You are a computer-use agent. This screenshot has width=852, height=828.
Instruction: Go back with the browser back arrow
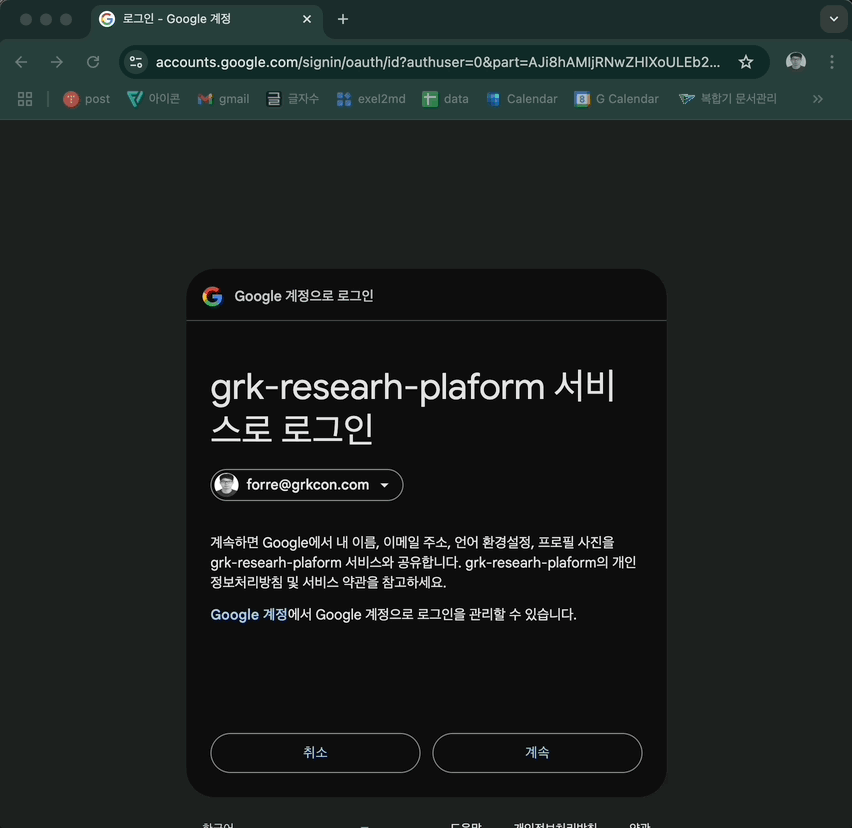click(x=21, y=62)
